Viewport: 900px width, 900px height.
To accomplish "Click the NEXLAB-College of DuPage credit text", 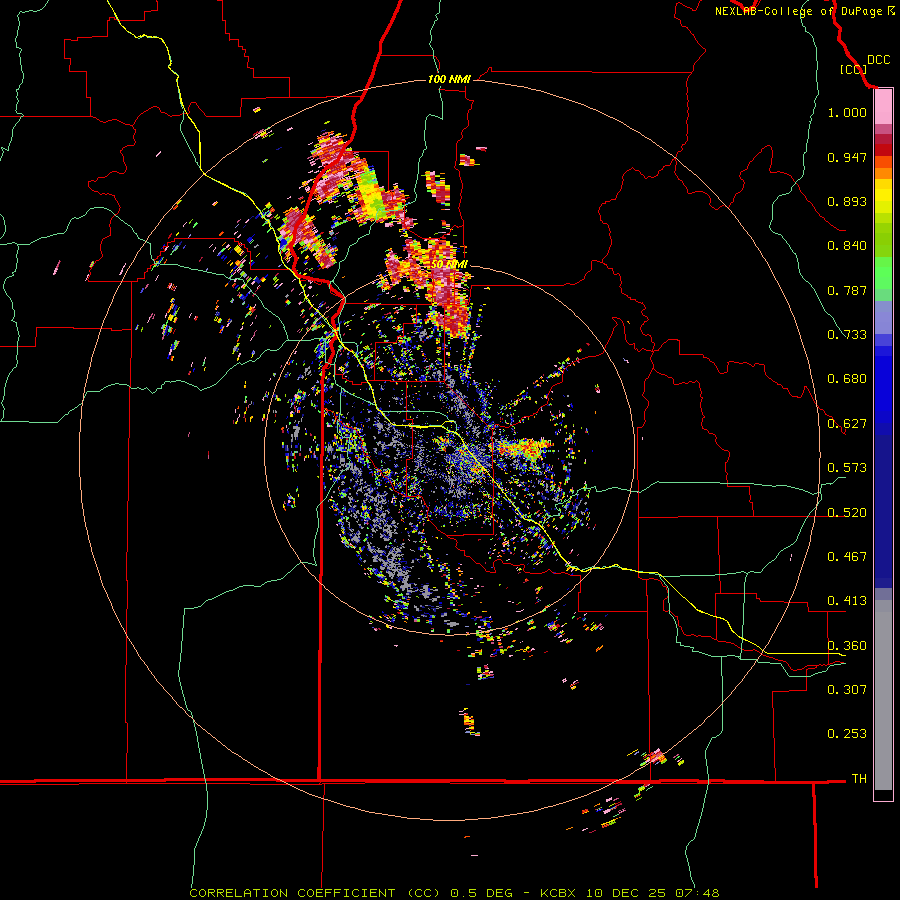I will 805,11.
